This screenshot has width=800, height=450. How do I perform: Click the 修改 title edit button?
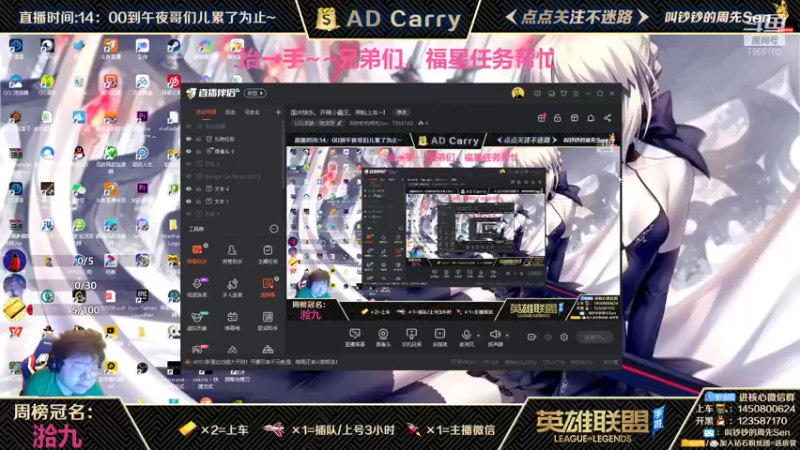pos(402,112)
